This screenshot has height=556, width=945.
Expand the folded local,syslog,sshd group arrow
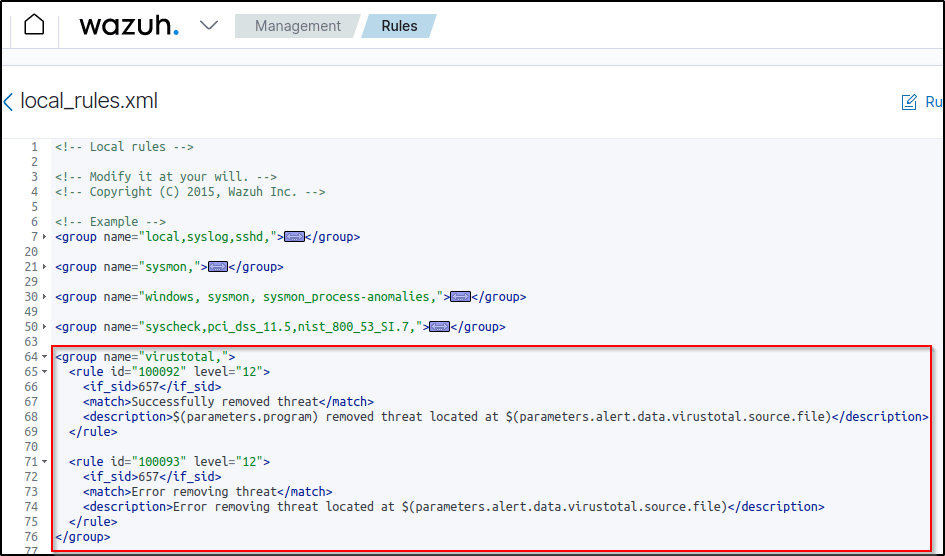(45, 238)
